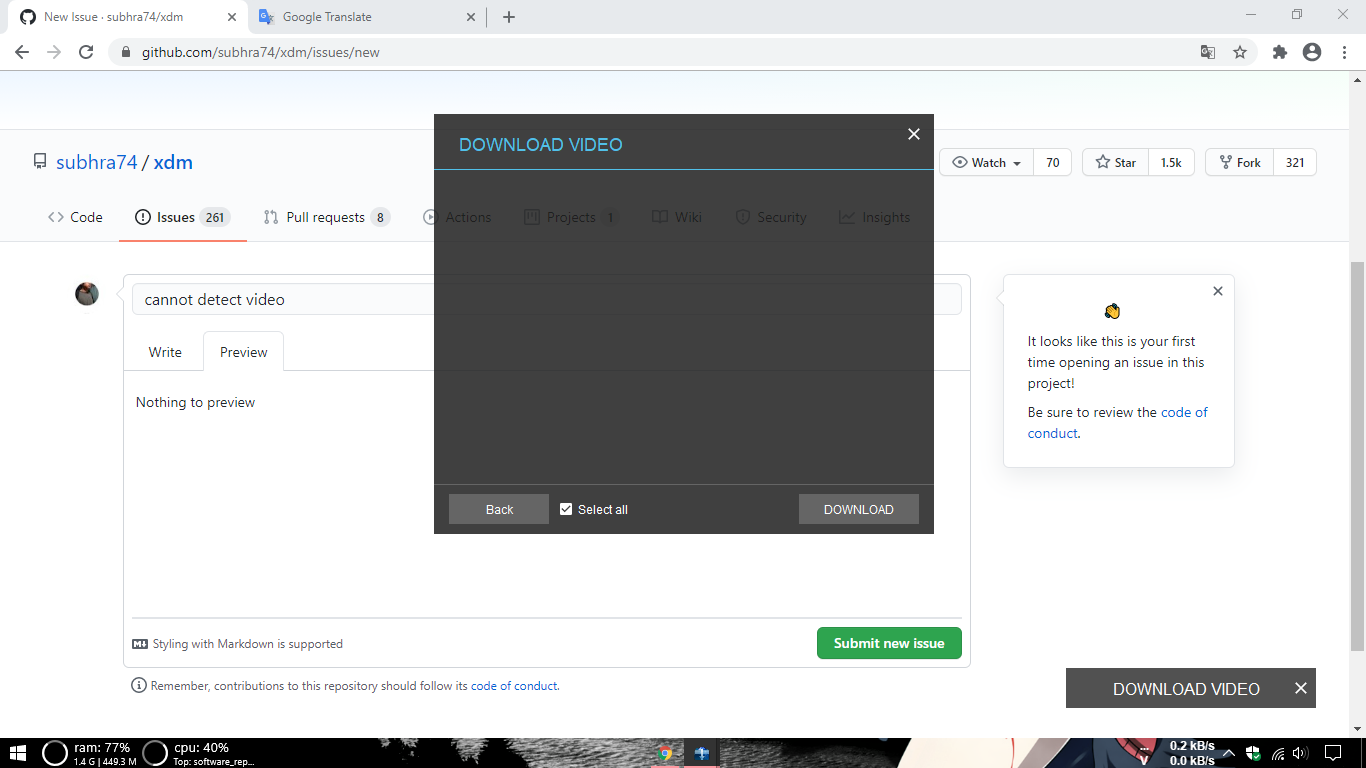1366x768 pixels.
Task: Open the Extensions puzzle icon
Action: click(1279, 52)
